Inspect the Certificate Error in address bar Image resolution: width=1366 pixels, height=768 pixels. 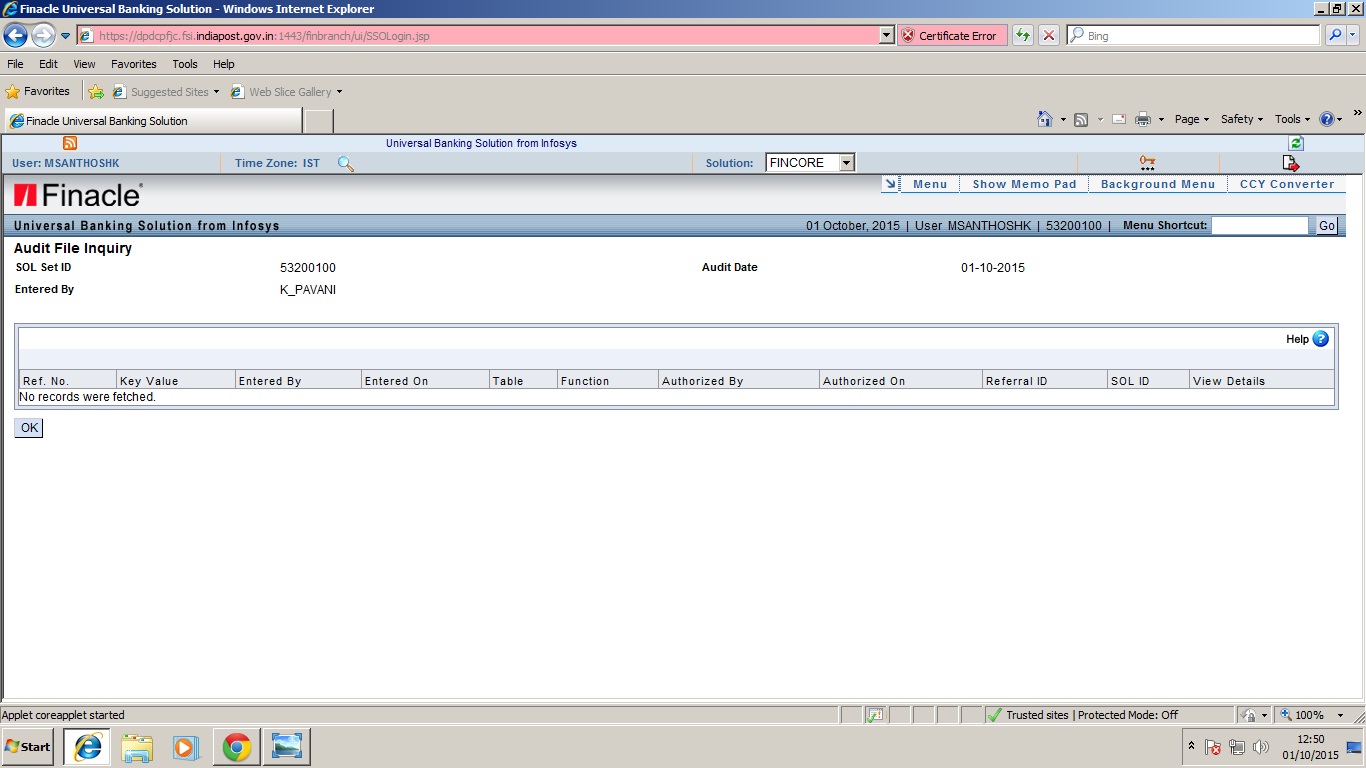coord(951,35)
